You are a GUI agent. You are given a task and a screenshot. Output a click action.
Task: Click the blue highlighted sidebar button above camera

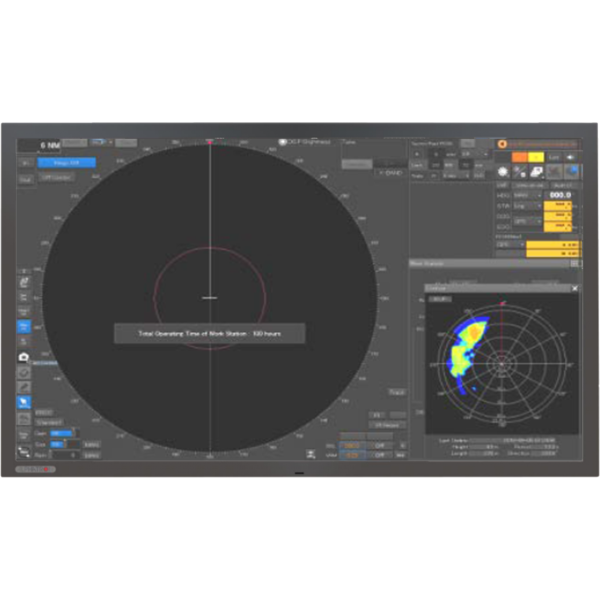[24, 326]
